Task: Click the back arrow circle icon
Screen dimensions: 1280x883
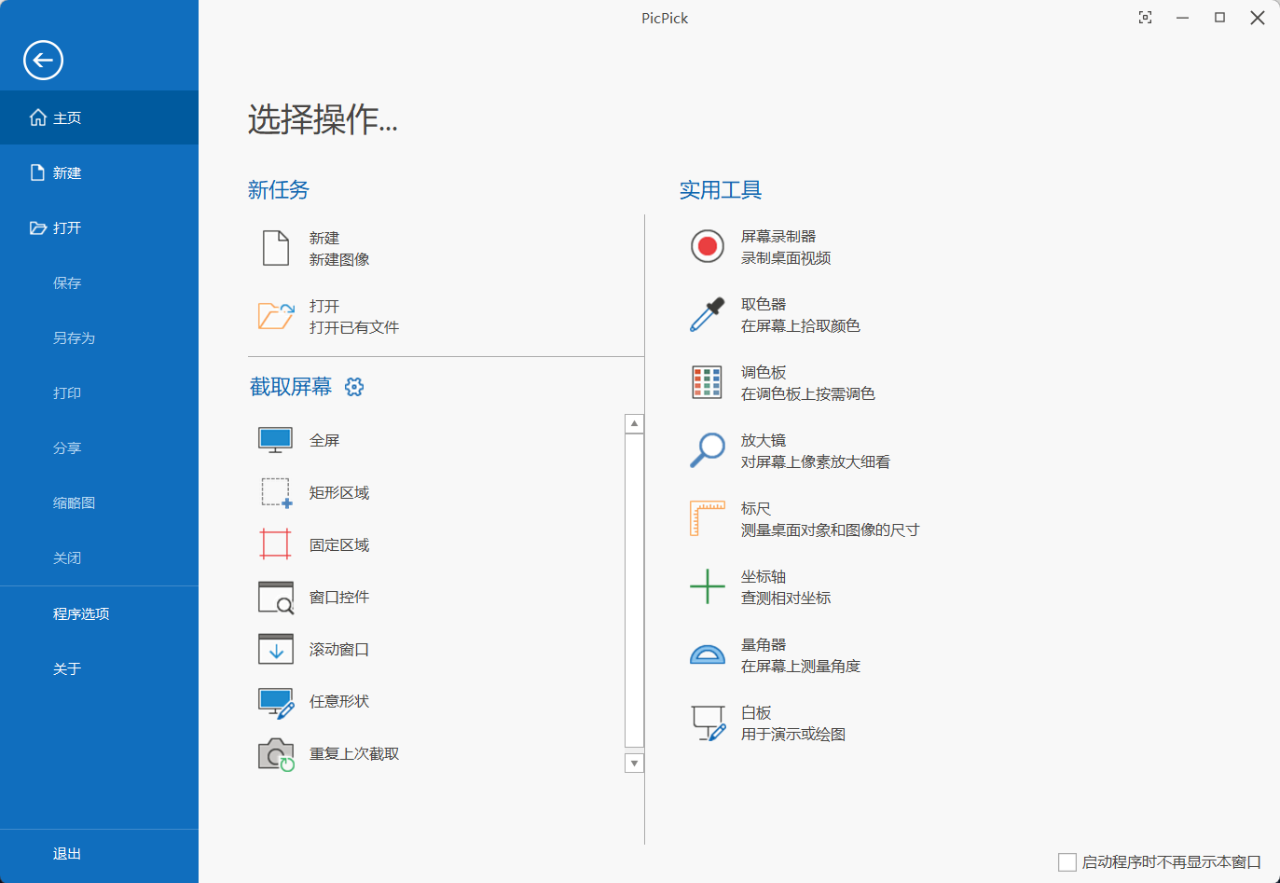Action: [x=43, y=61]
